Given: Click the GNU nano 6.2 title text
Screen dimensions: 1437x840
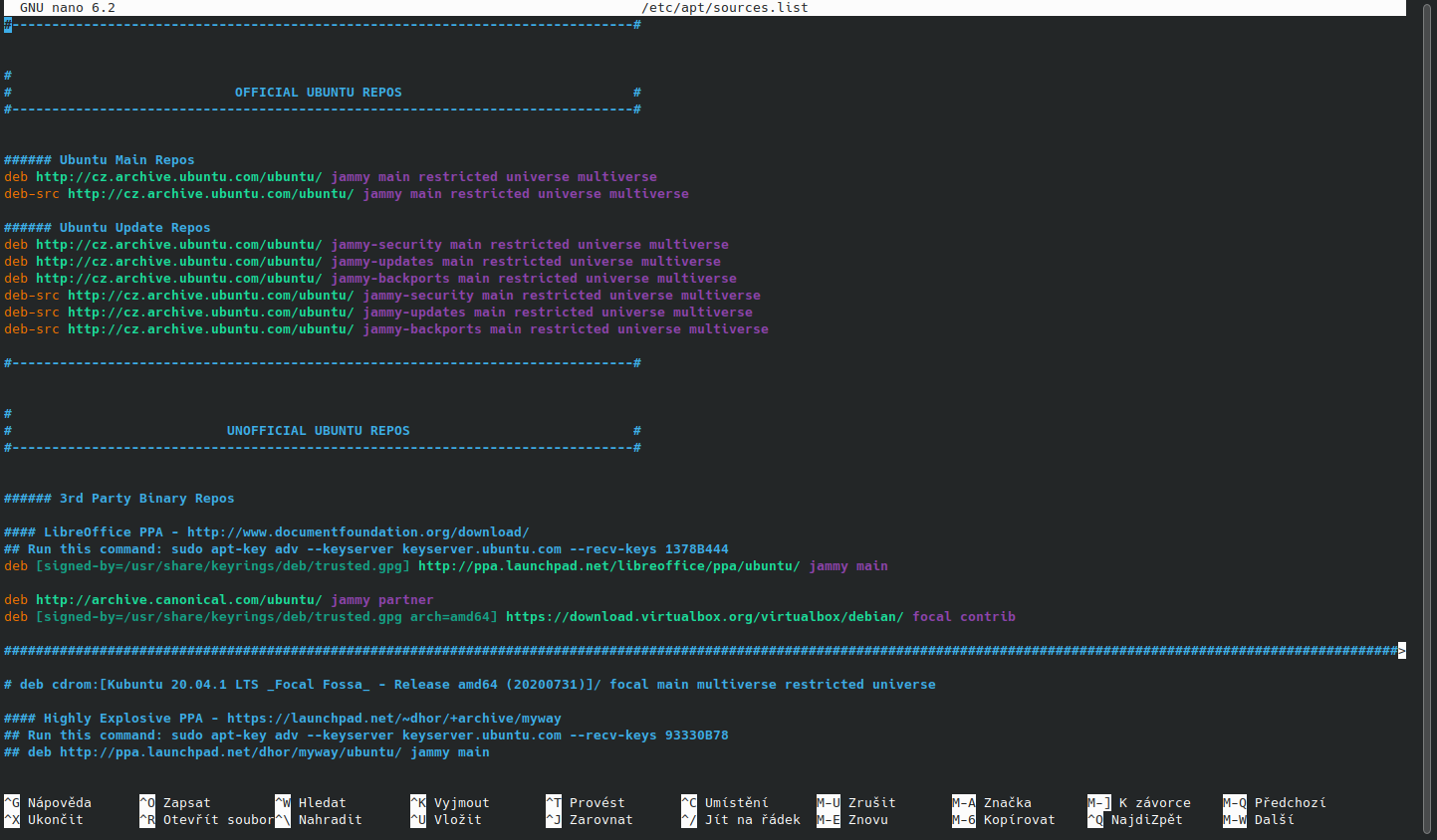Looking at the screenshot, I should click(68, 8).
